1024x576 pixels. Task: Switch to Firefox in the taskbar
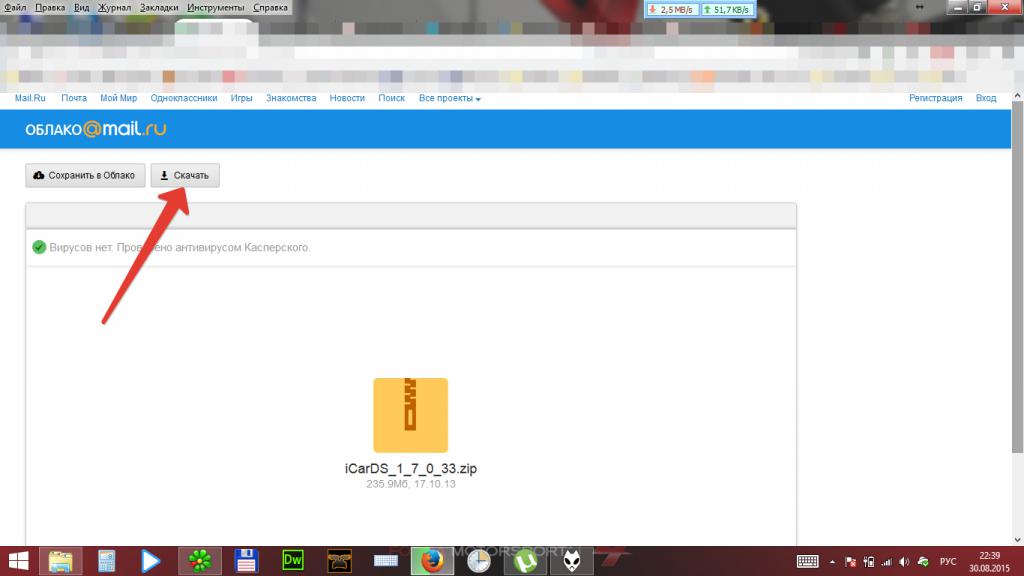pyautogui.click(x=432, y=561)
